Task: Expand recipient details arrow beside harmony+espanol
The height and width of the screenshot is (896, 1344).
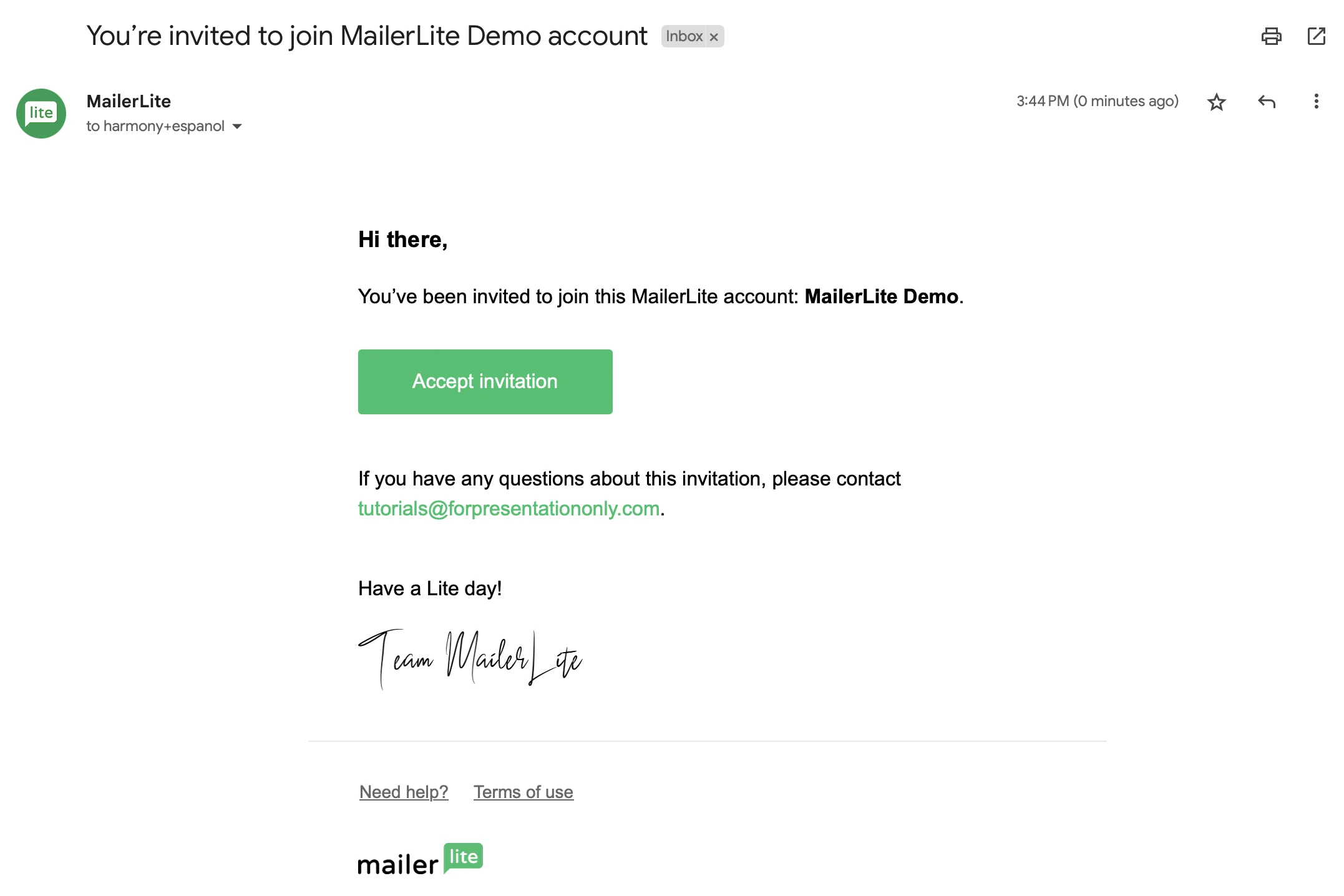Action: pyautogui.click(x=237, y=127)
